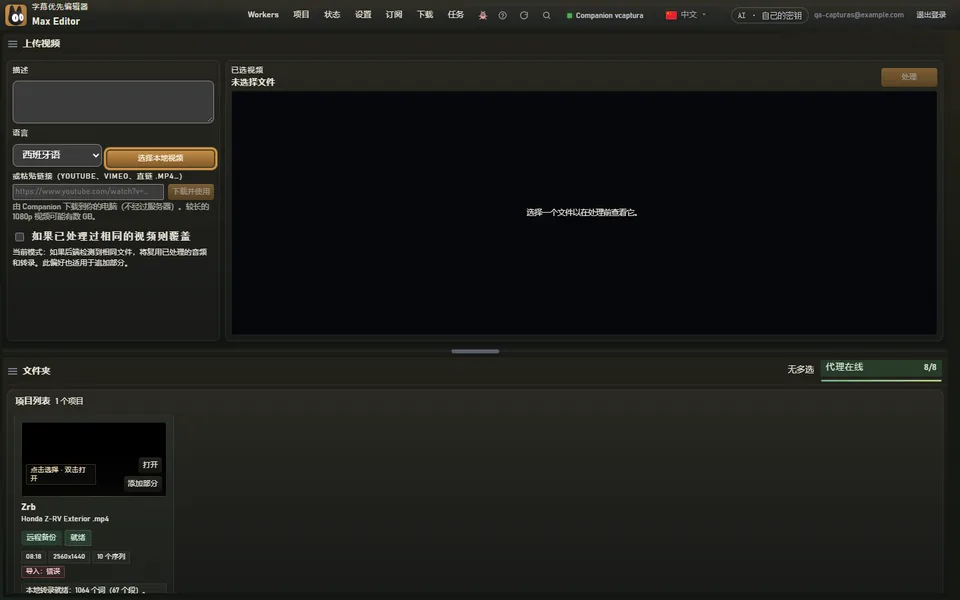Image resolution: width=960 pixels, height=600 pixels.
Task: Click the 代理在线 8/8 progress indicator
Action: (881, 370)
